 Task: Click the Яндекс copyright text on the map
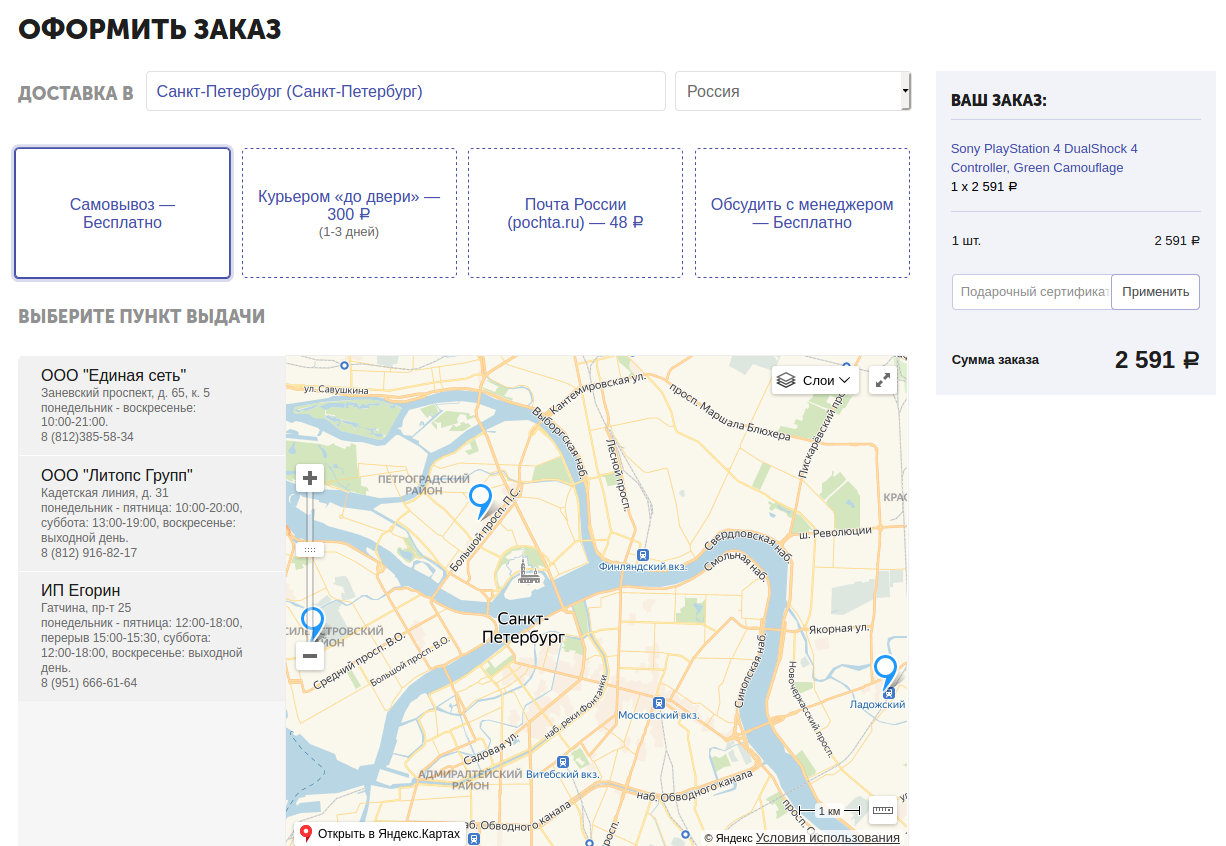(728, 838)
